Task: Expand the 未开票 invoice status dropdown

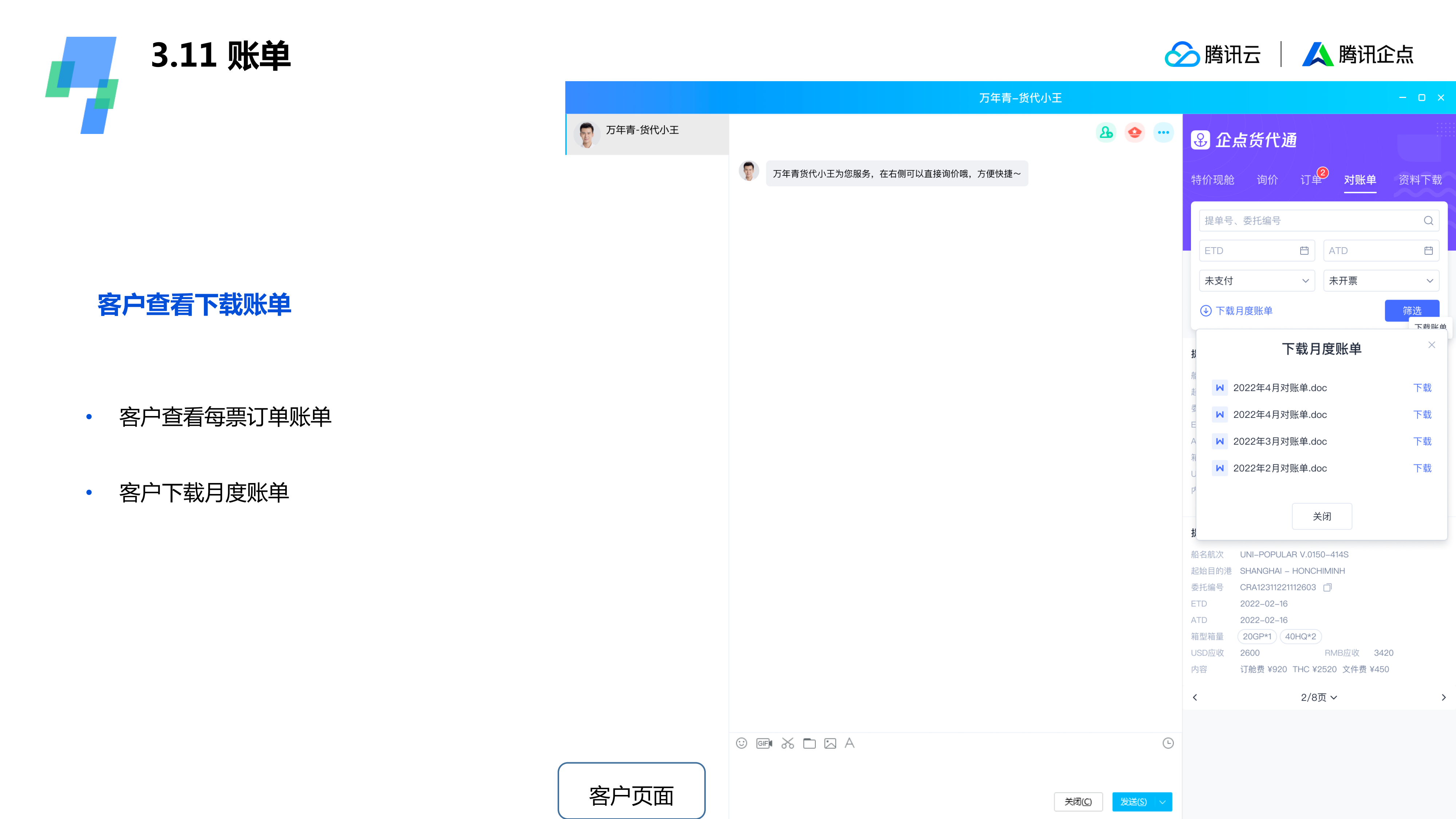Action: (1381, 281)
